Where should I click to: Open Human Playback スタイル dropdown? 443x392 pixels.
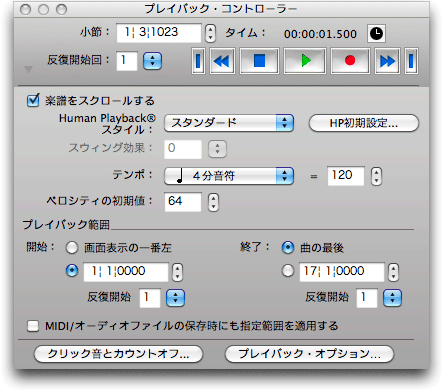click(x=229, y=123)
